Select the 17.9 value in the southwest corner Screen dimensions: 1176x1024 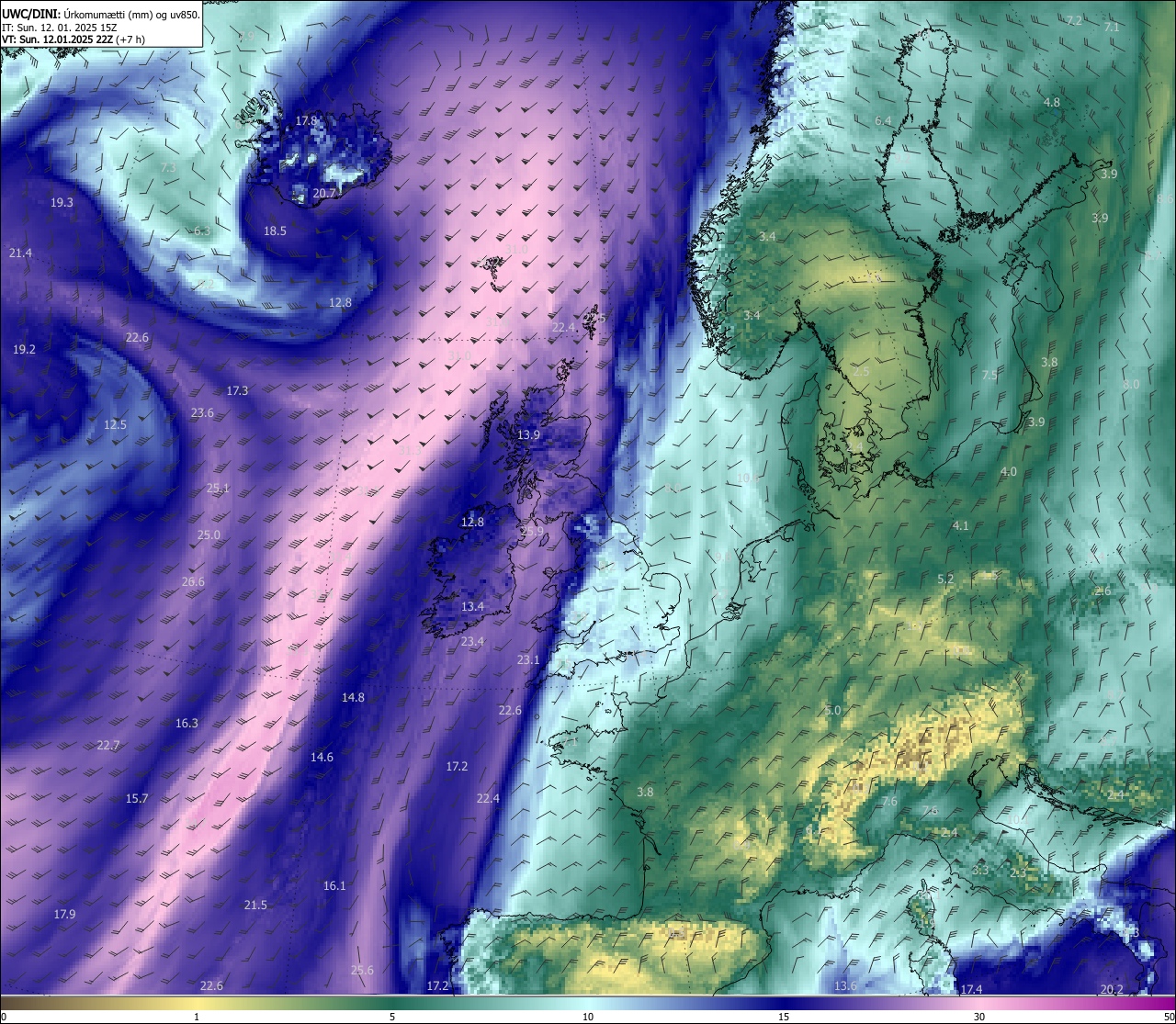click(64, 915)
